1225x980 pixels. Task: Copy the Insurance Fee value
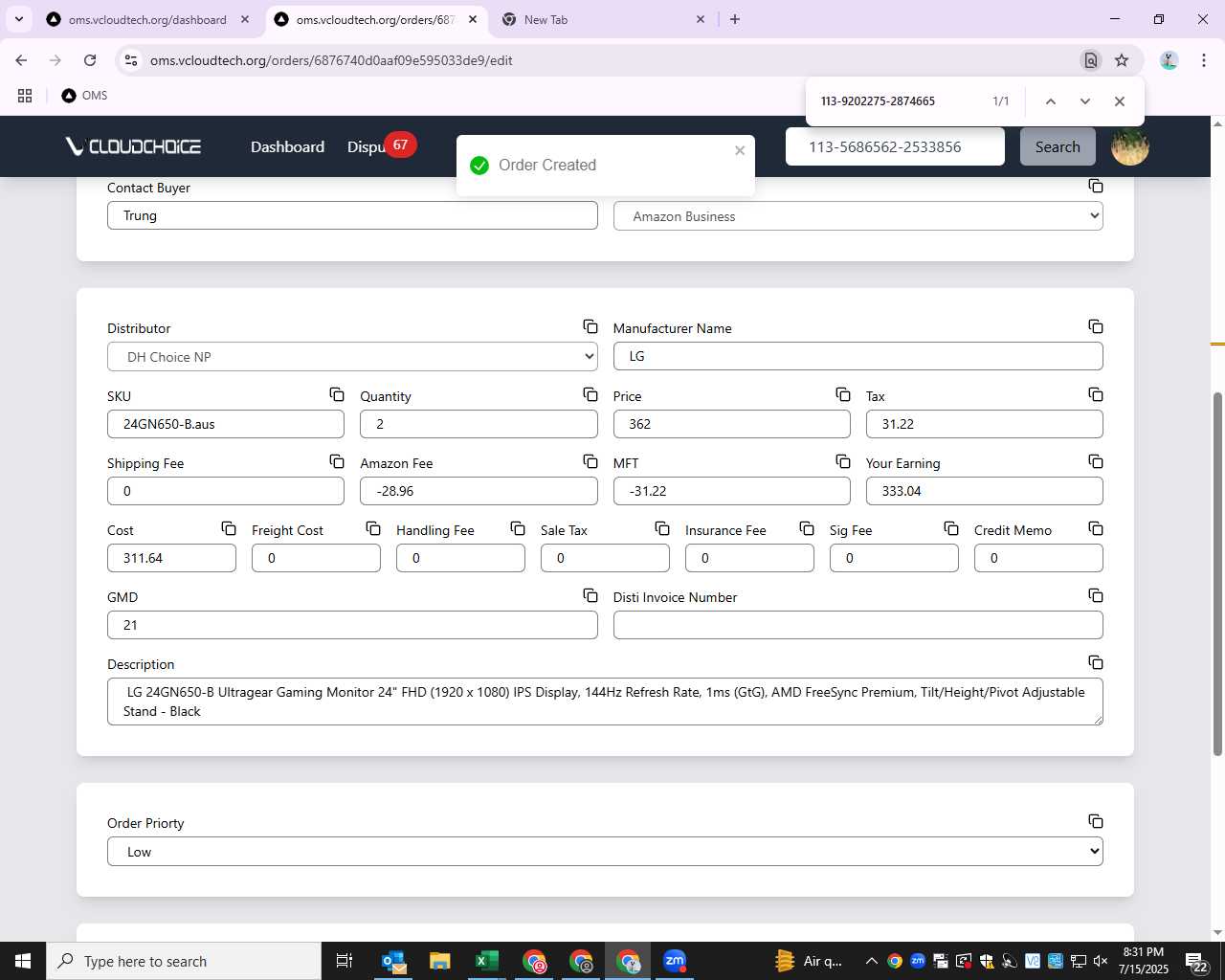pyautogui.click(x=807, y=528)
